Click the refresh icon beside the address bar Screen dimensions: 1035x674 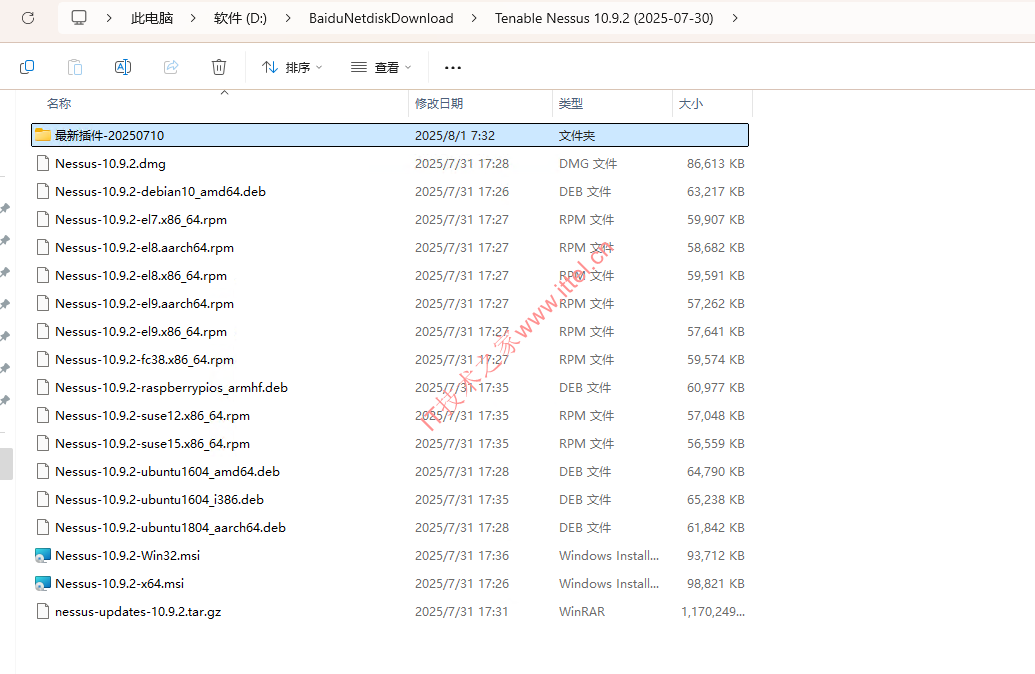coord(28,18)
